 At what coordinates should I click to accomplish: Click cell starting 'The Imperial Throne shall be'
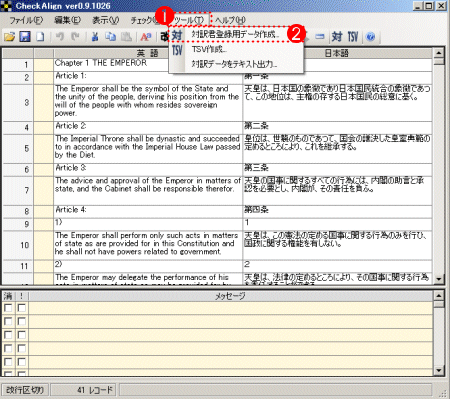(148, 149)
